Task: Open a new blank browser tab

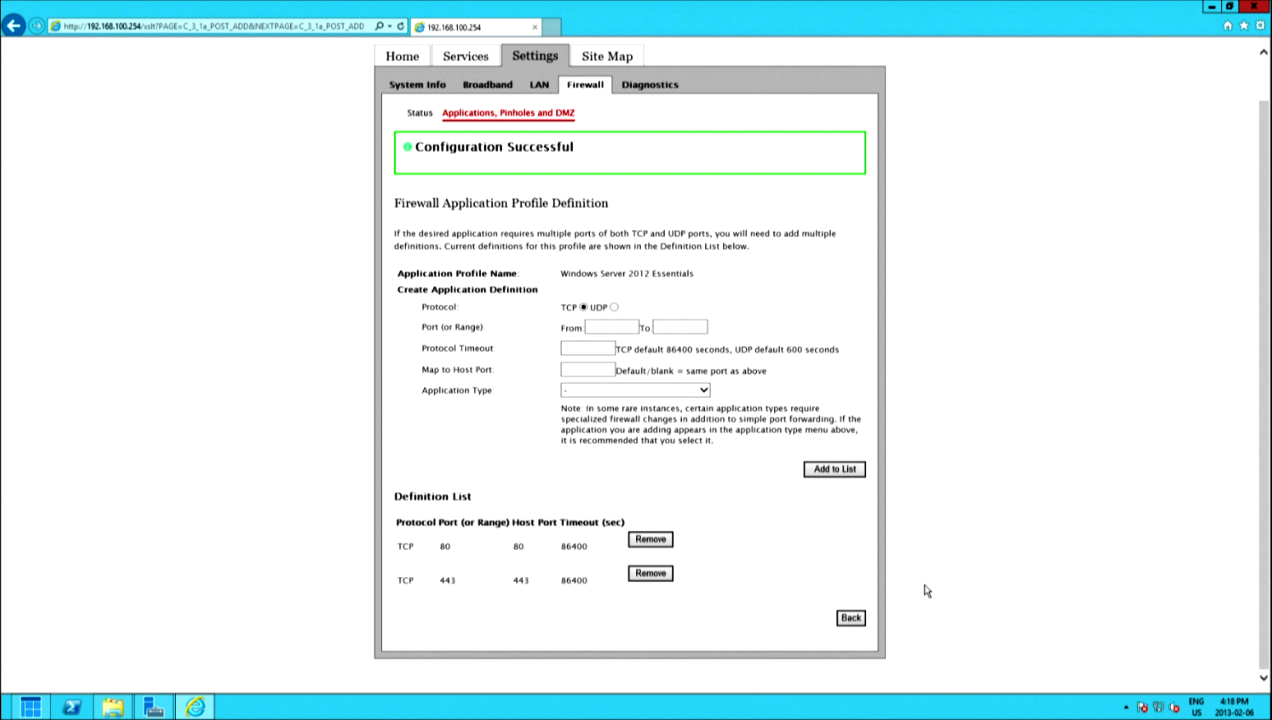Action: click(551, 27)
